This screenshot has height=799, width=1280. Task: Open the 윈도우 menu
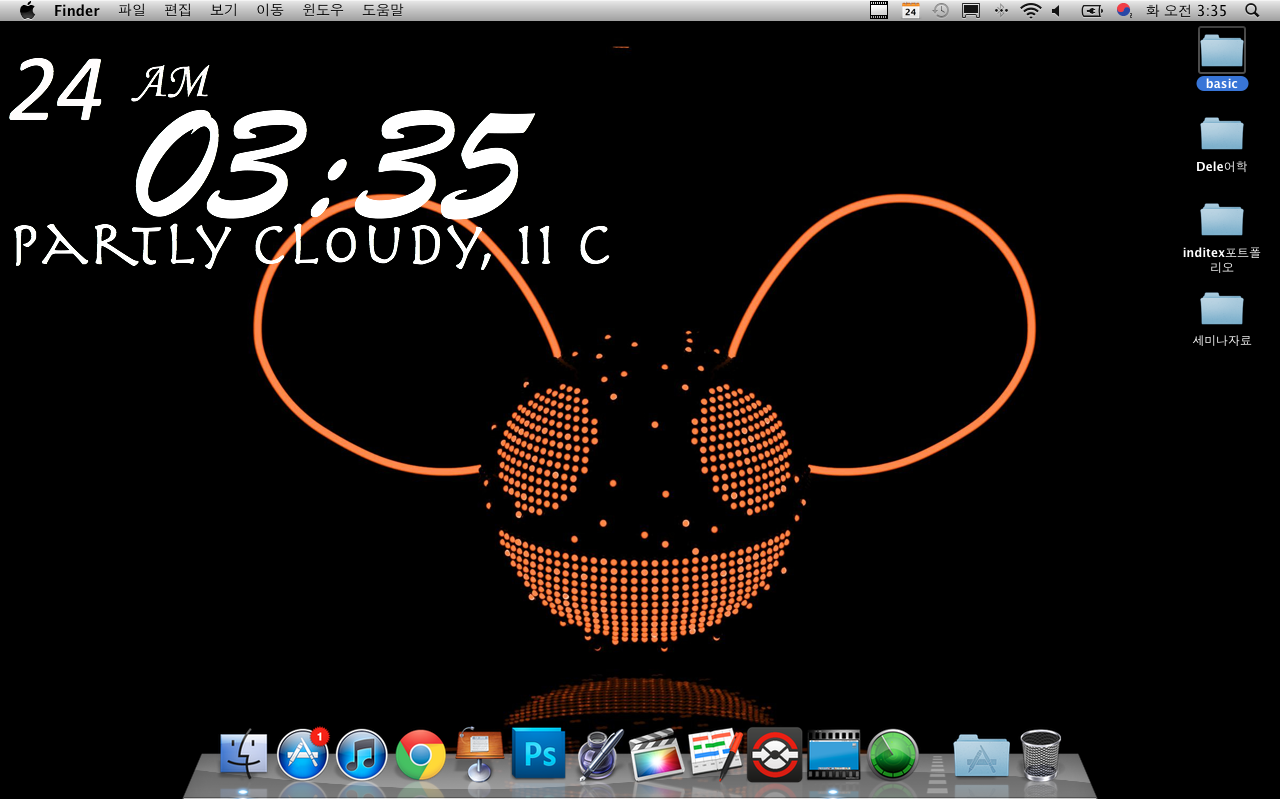323,10
